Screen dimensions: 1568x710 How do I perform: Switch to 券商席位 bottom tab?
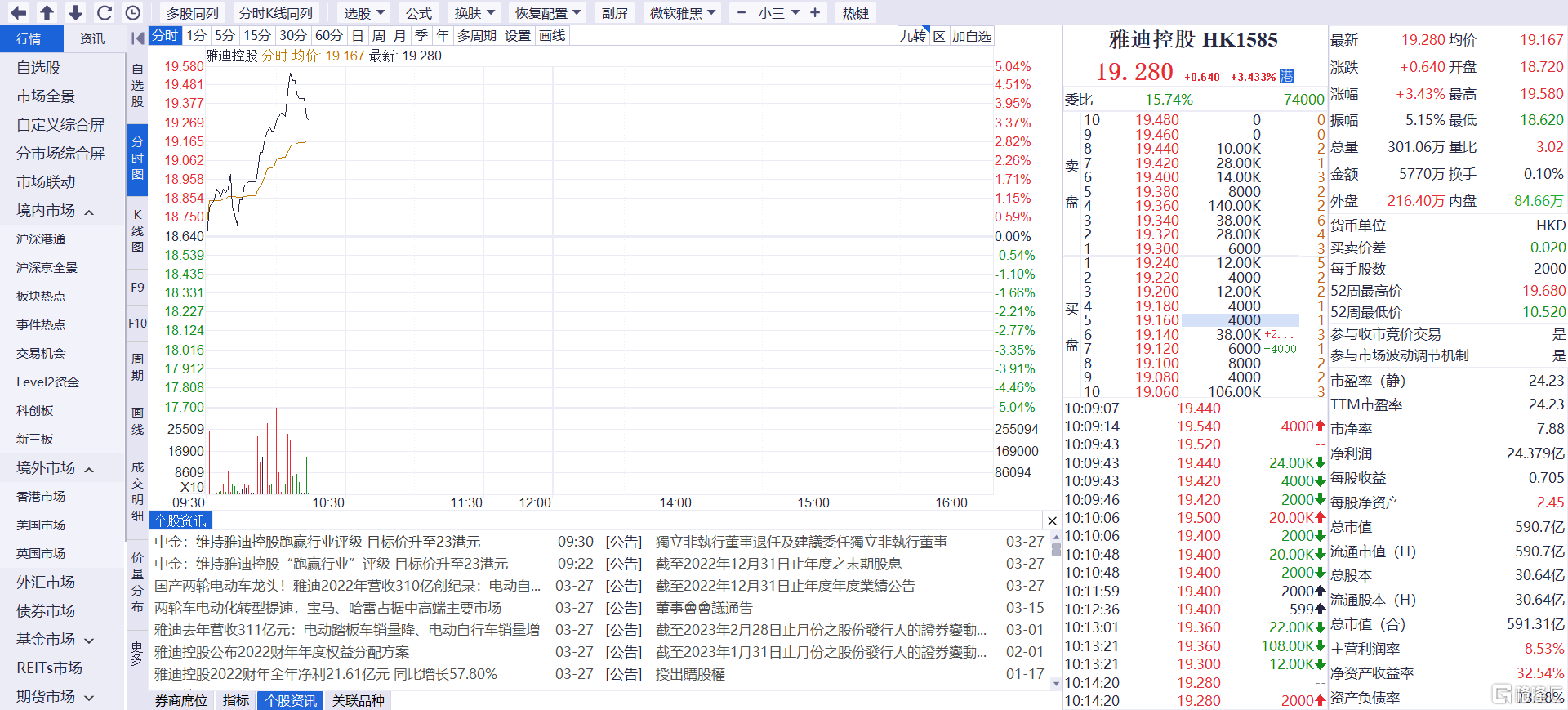181,701
